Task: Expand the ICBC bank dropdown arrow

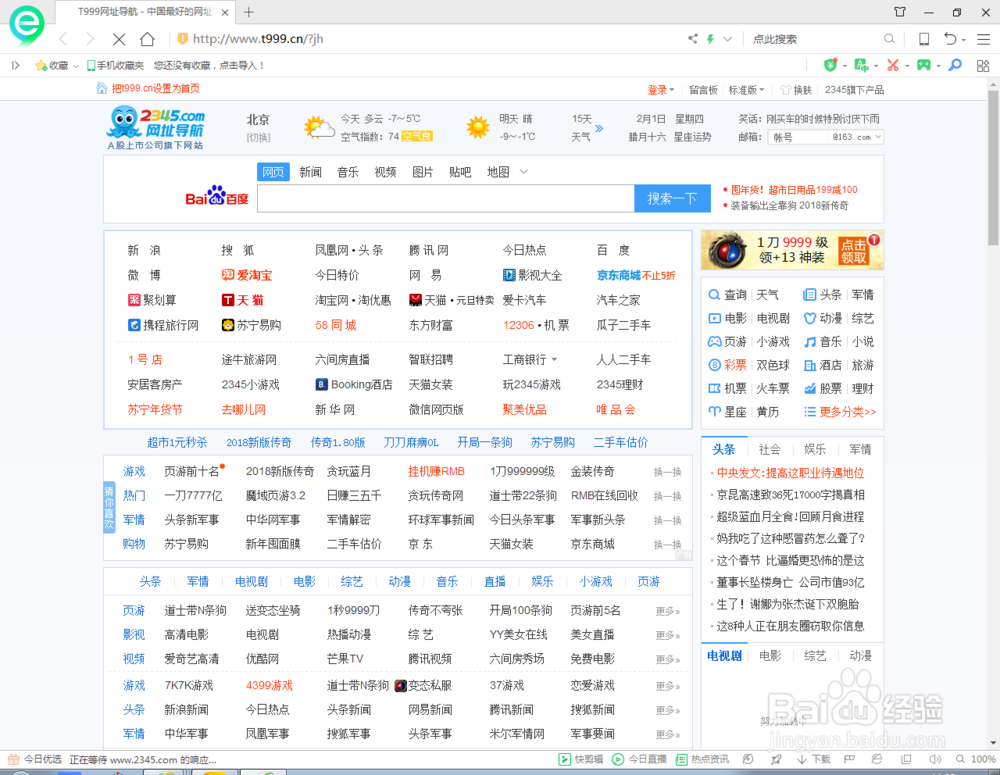Action: (554, 360)
